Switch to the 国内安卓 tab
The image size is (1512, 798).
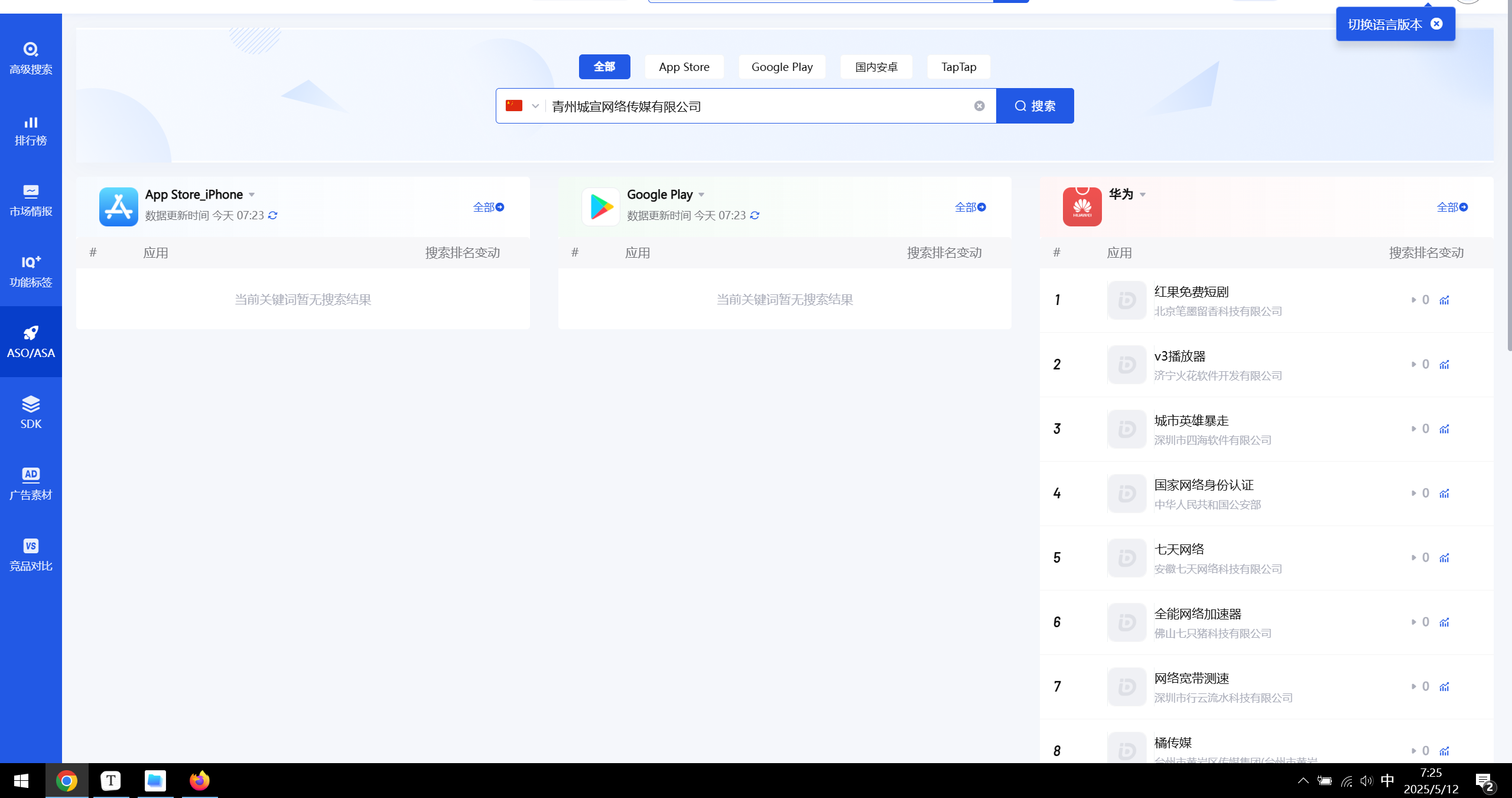coord(876,66)
